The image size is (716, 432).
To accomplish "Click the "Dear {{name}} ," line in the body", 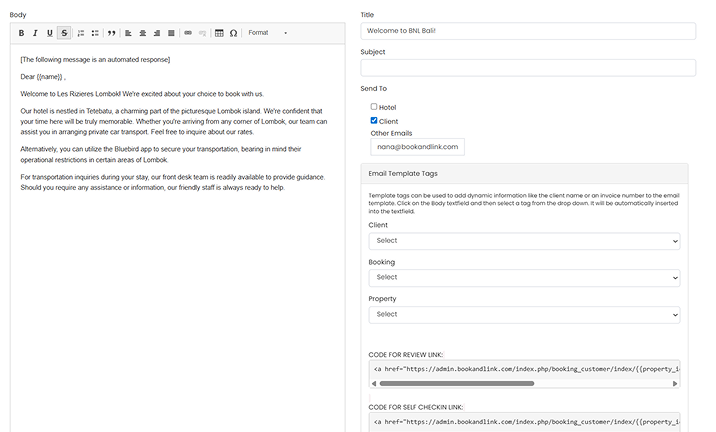I will click(x=43, y=77).
